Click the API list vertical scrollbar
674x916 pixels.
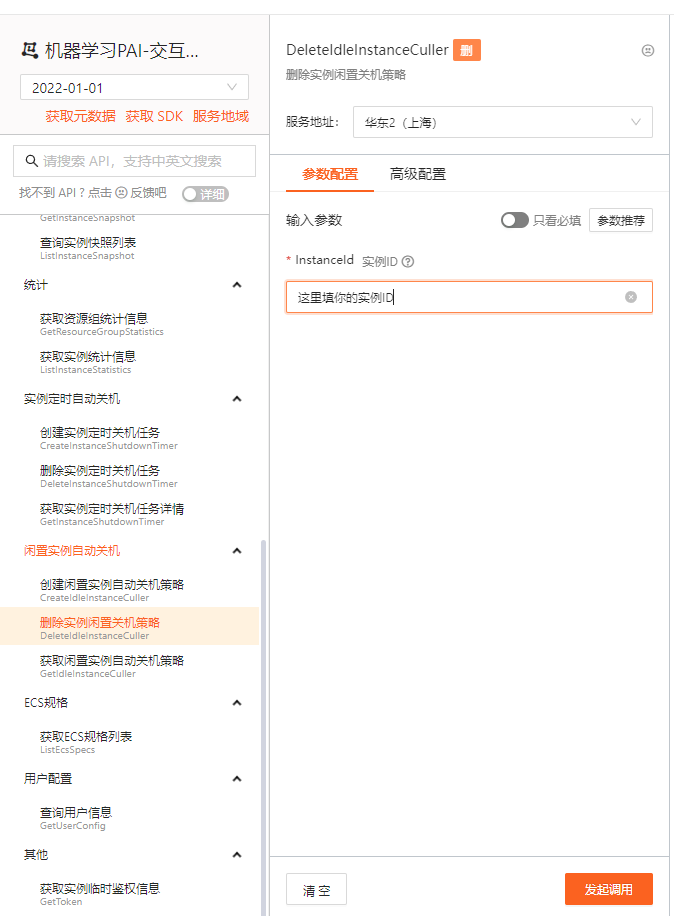(264, 700)
